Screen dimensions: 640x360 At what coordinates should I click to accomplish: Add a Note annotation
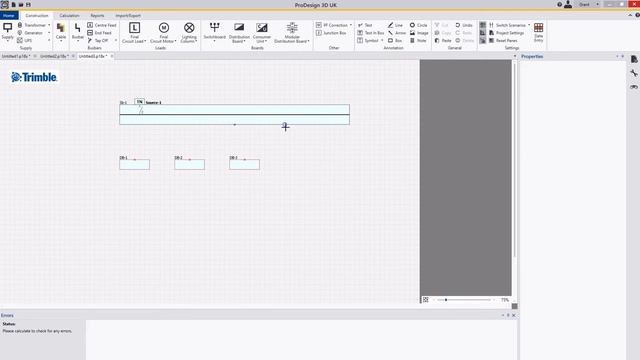[x=418, y=40]
